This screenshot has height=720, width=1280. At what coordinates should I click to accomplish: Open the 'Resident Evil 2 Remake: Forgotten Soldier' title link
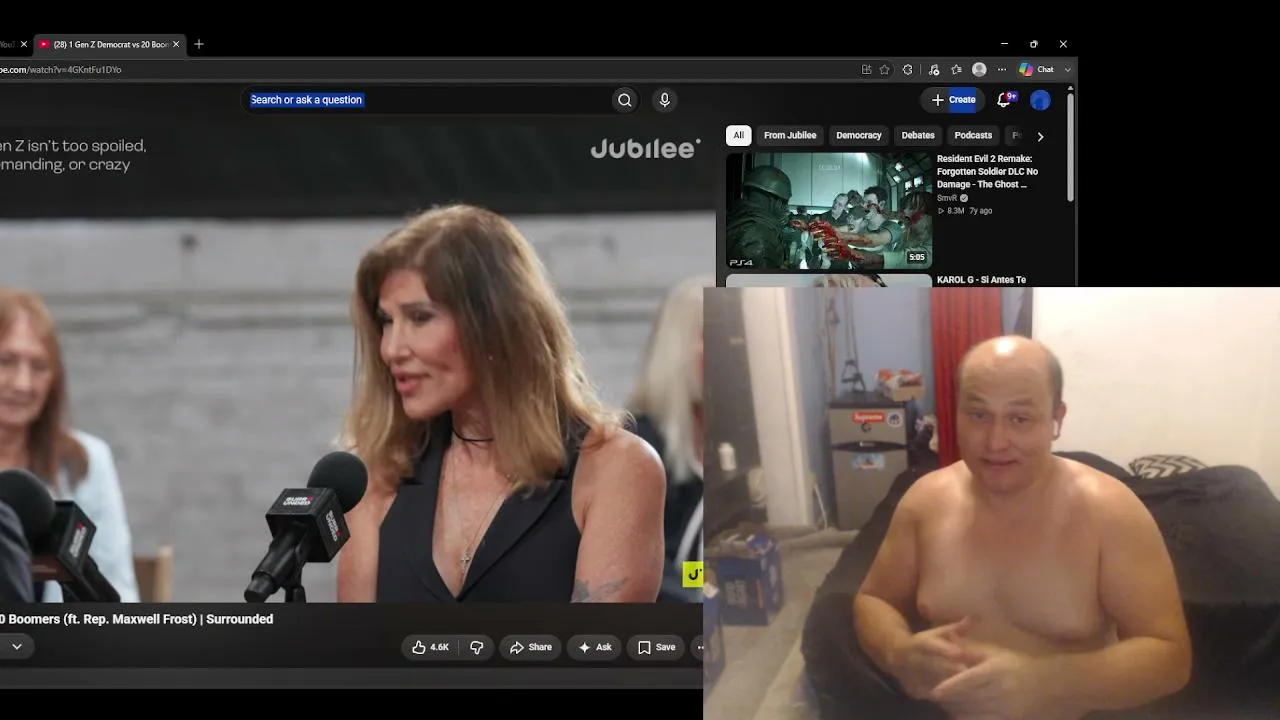(x=987, y=171)
